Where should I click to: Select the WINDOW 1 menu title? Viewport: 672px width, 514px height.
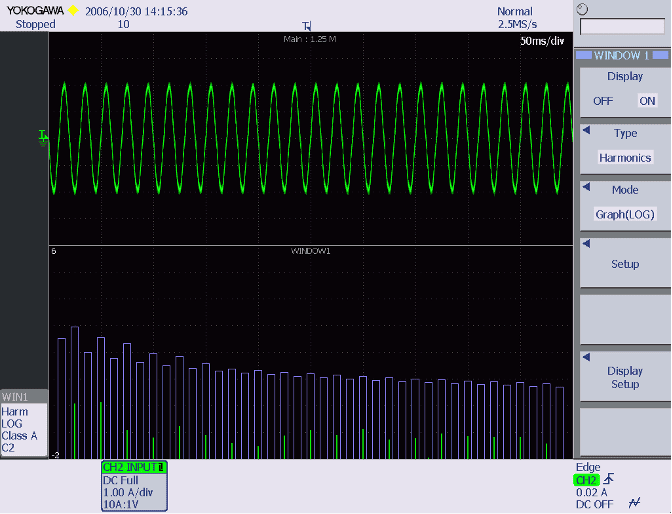622,56
